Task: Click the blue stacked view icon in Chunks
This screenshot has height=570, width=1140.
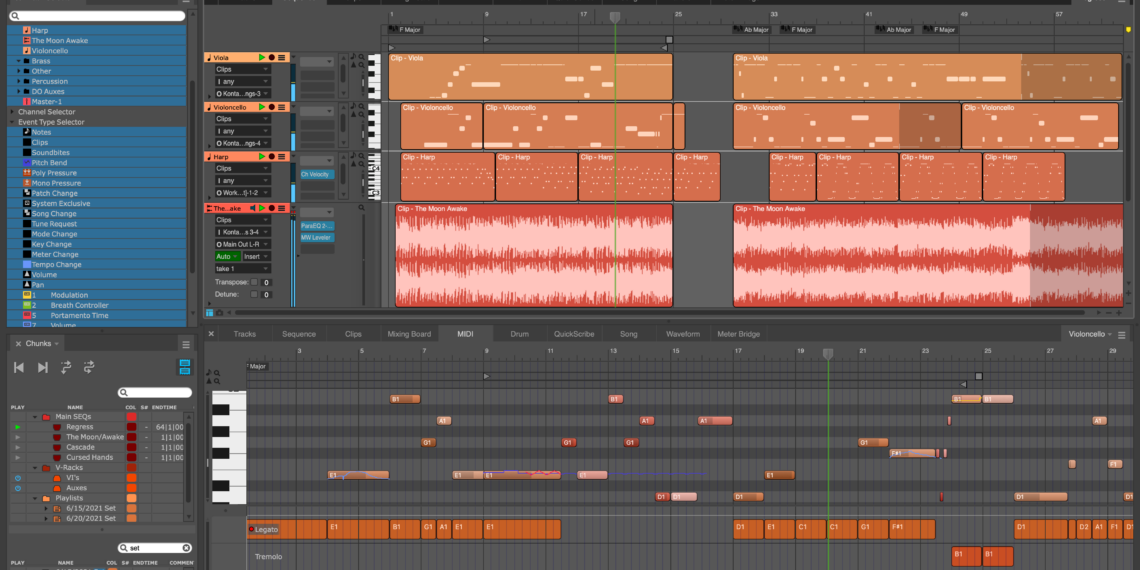Action: pyautogui.click(x=184, y=368)
